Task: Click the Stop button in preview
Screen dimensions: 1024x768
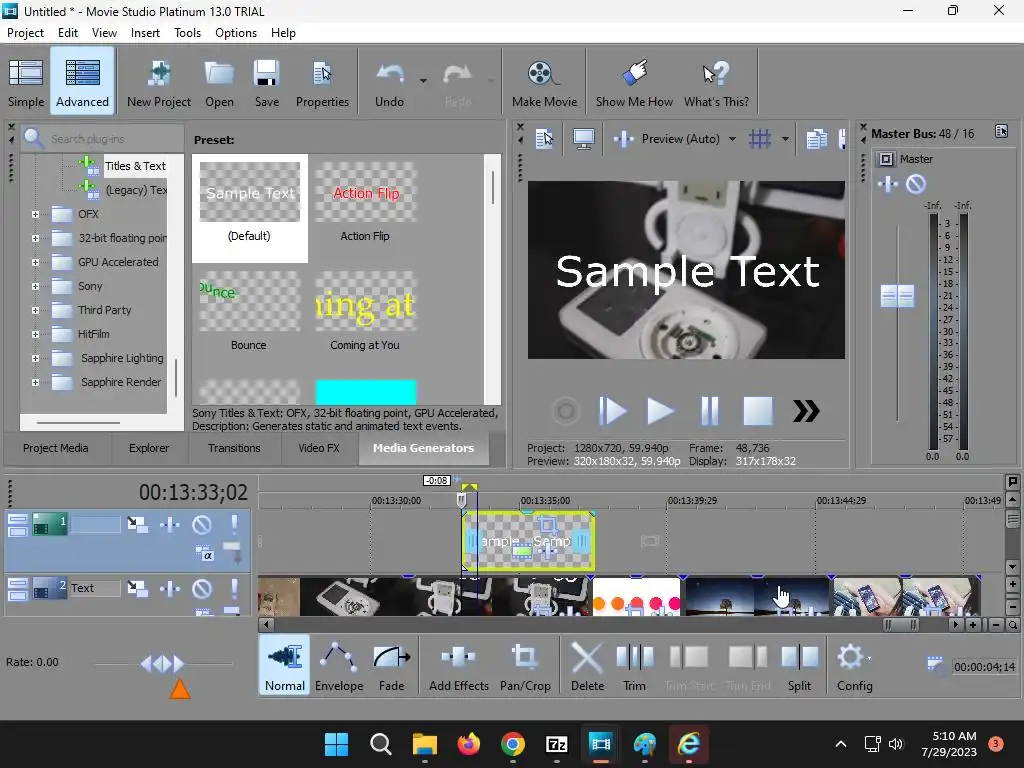Action: (758, 411)
